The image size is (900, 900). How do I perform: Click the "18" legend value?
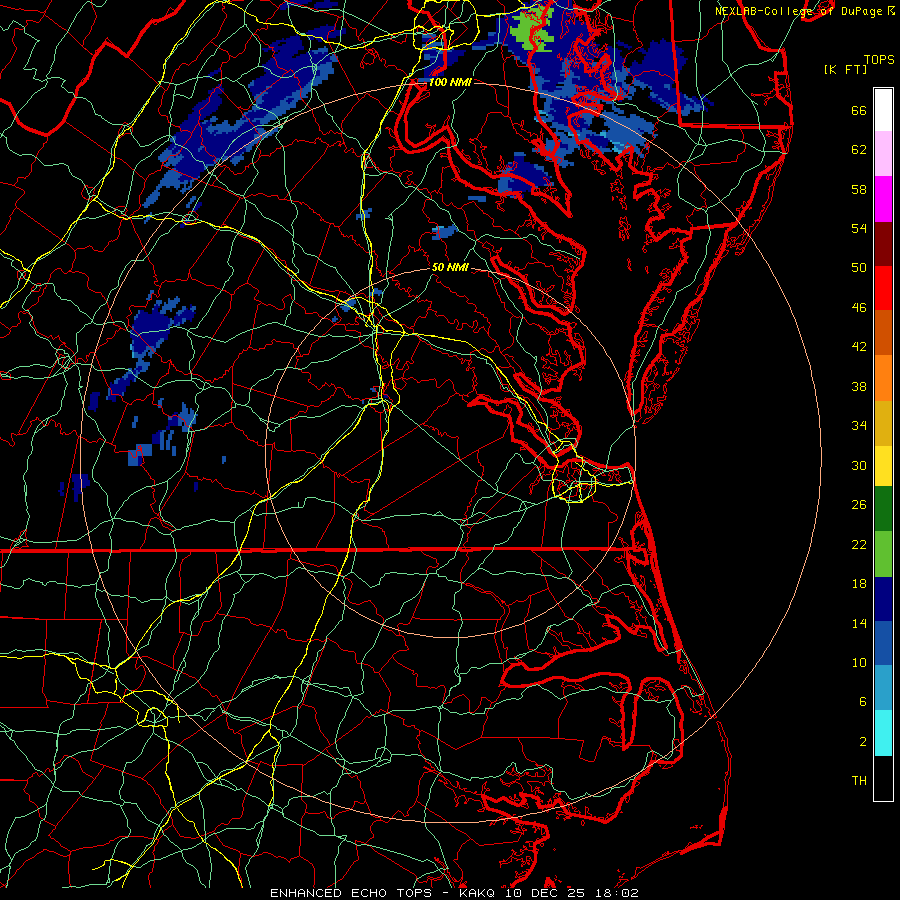coord(859,584)
